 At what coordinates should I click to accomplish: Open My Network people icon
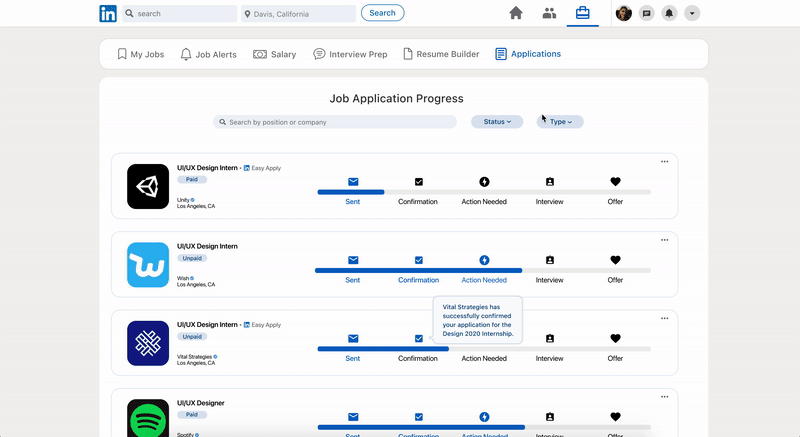(x=549, y=13)
